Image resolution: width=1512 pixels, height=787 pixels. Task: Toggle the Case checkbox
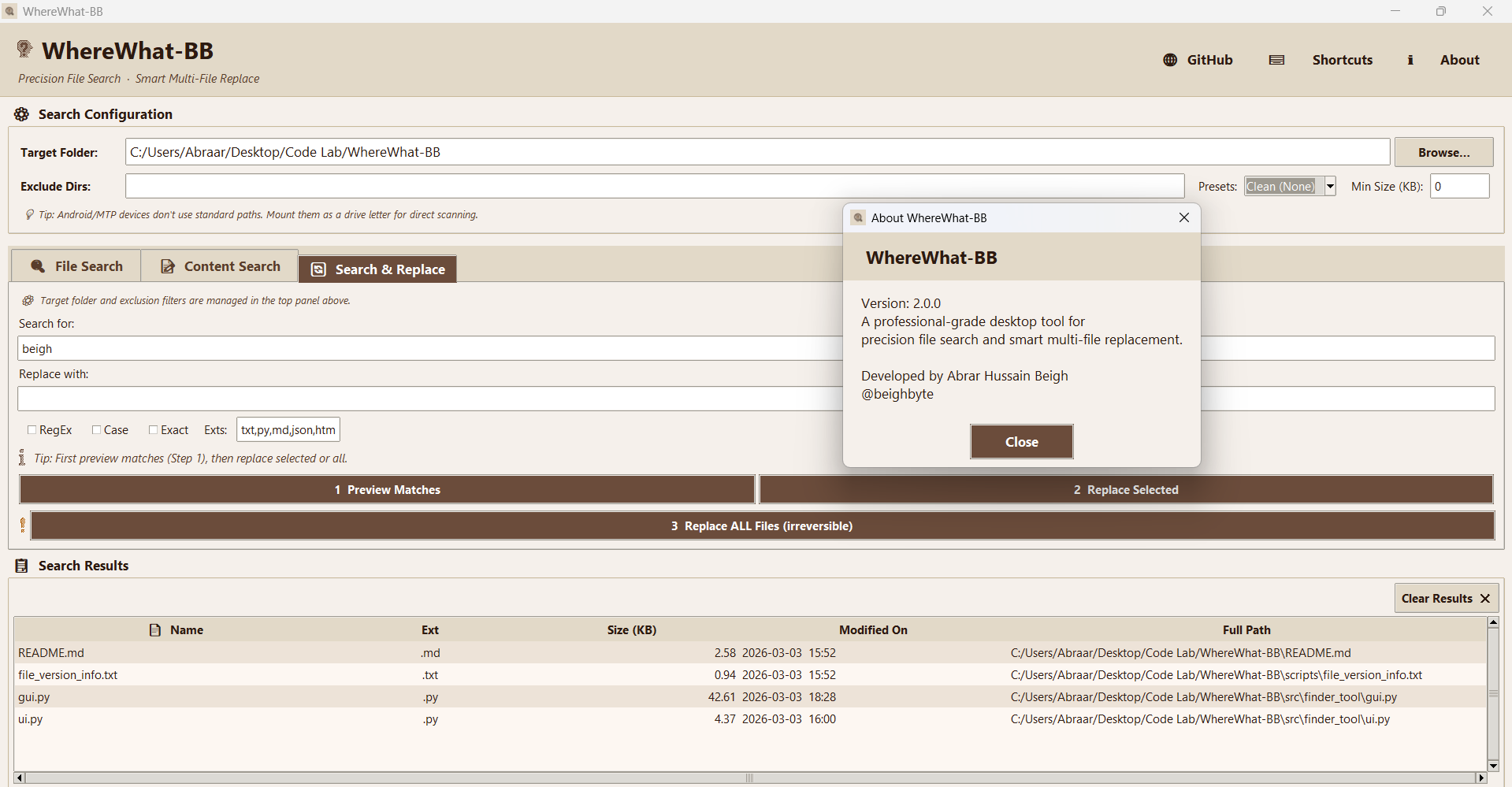pos(97,430)
